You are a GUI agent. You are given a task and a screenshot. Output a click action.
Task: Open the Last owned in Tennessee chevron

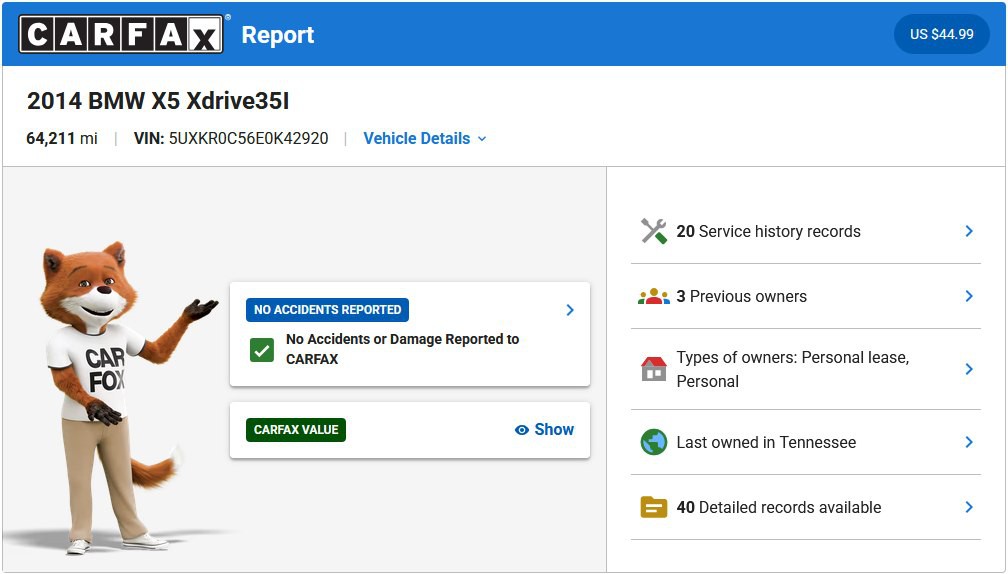tap(969, 442)
